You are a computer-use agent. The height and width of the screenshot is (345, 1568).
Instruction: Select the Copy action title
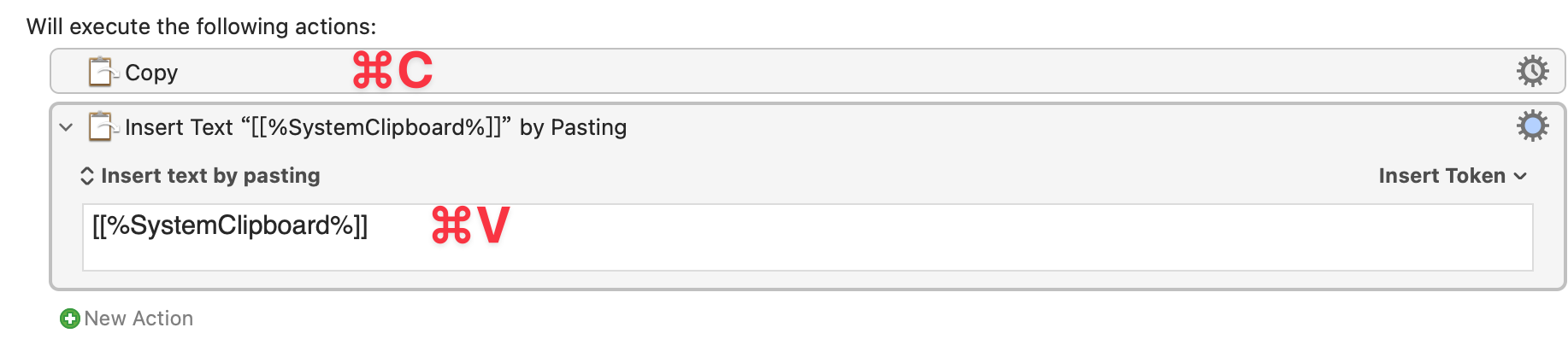coord(151,73)
